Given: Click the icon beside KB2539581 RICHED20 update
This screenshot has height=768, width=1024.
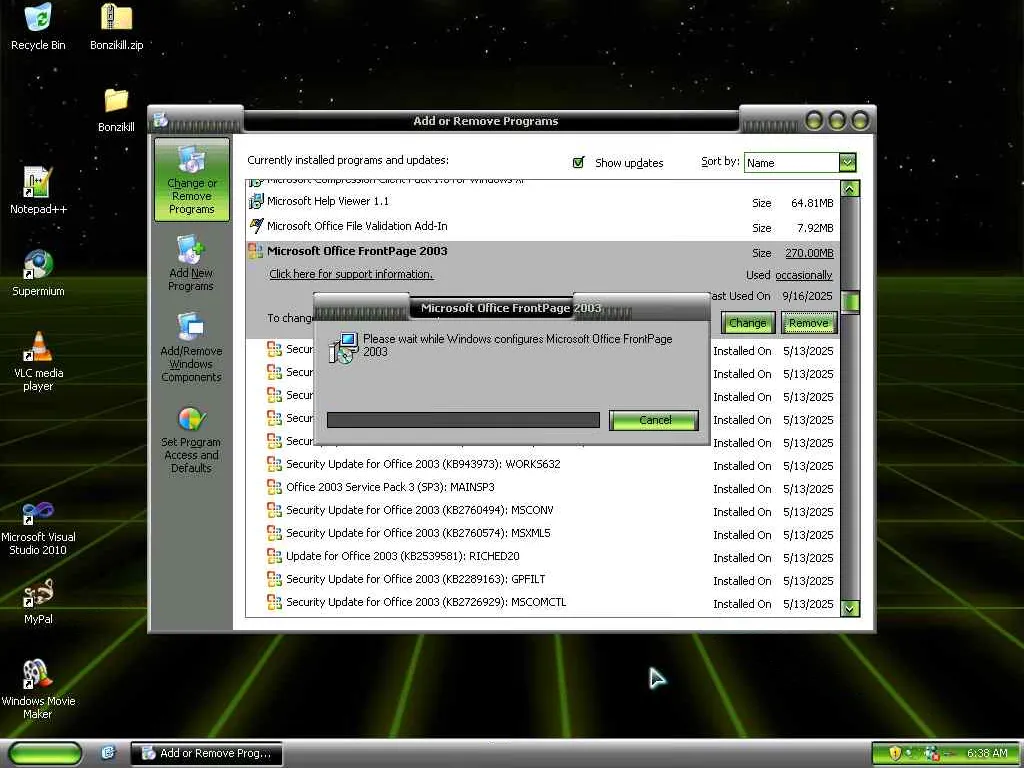Looking at the screenshot, I should 274,556.
